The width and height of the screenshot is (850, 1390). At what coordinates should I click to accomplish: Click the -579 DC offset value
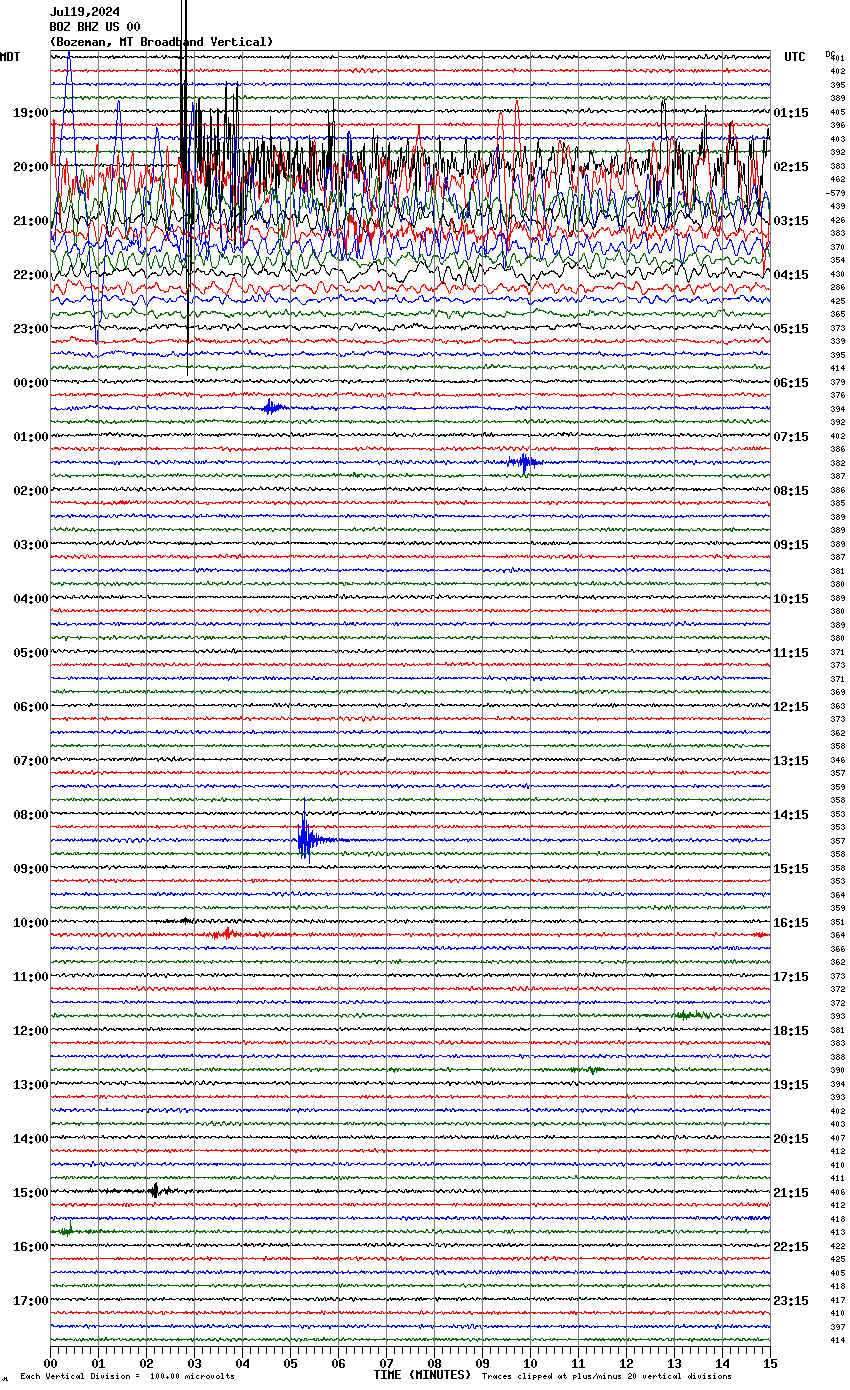point(836,193)
